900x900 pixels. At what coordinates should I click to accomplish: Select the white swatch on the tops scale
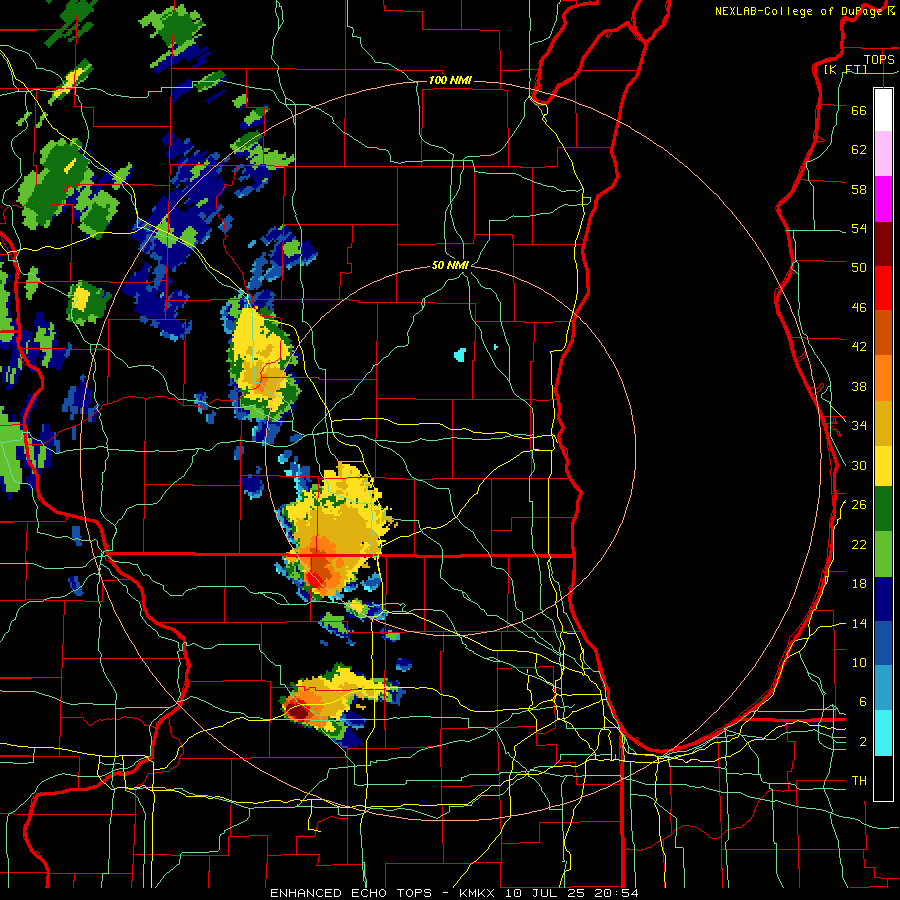(883, 110)
